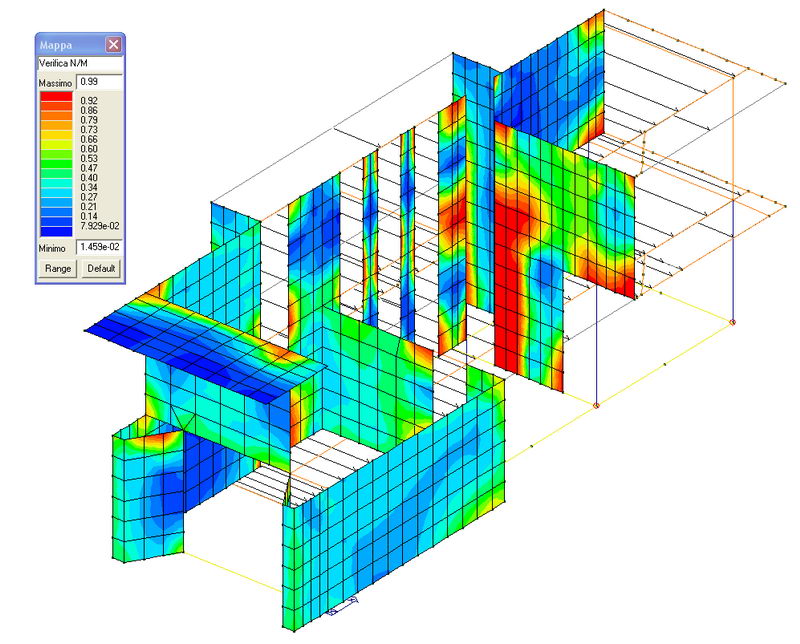The image size is (800, 644).
Task: Click the legend value 0.86
Action: pos(89,111)
